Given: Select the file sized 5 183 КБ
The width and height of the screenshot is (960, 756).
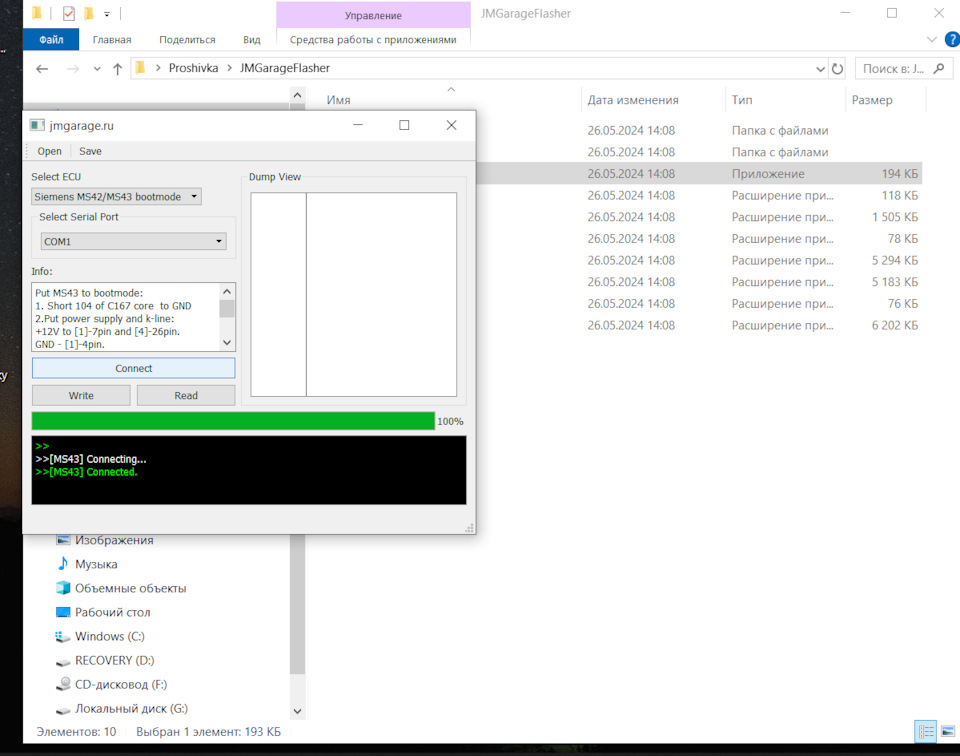Looking at the screenshot, I should (x=698, y=282).
